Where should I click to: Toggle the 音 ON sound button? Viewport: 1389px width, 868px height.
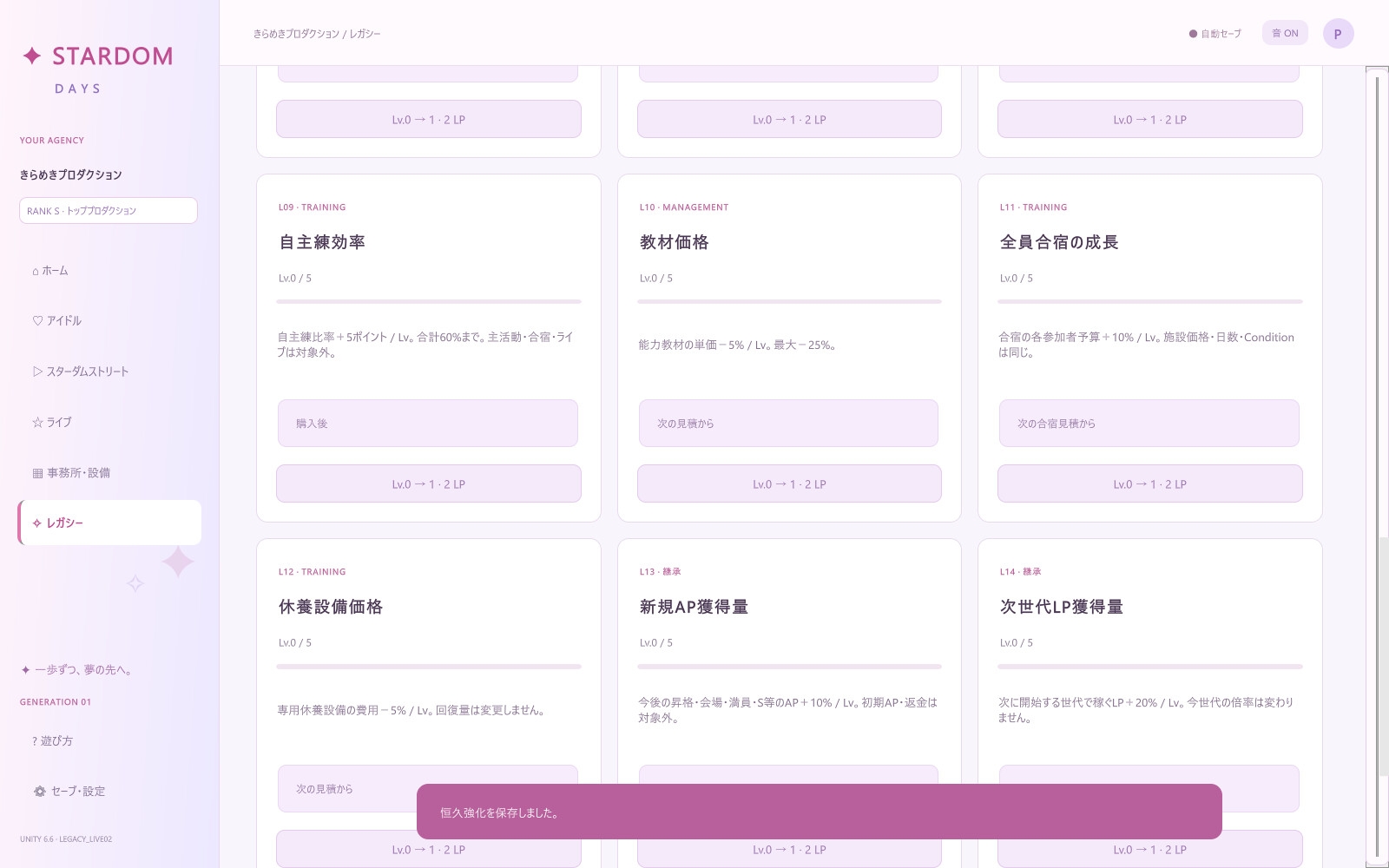1285,33
